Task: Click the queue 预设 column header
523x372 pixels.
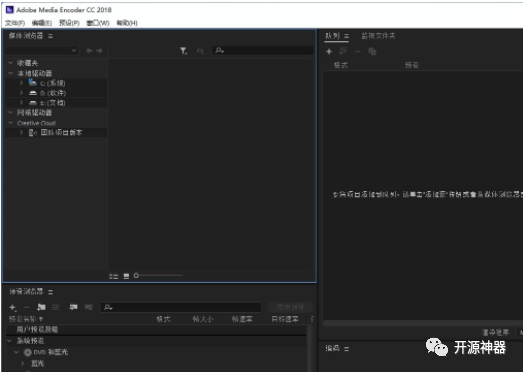Action: [412, 65]
